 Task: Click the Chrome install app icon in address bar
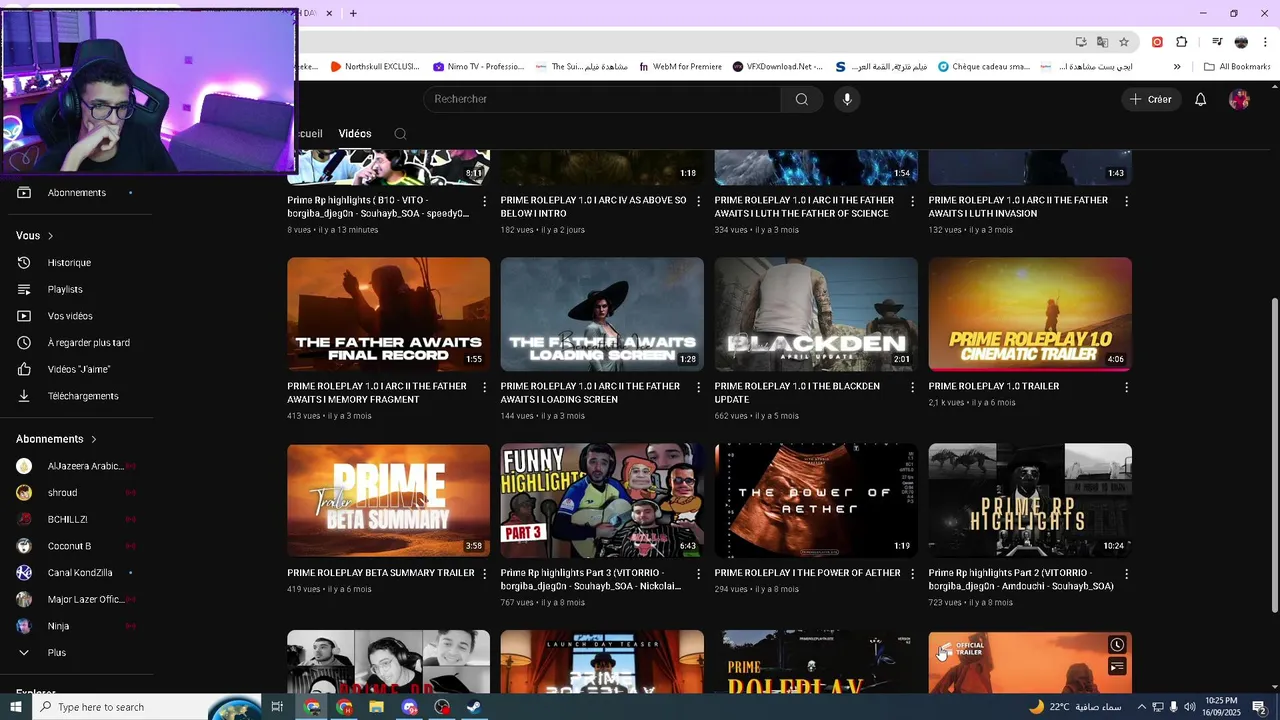point(1081,42)
